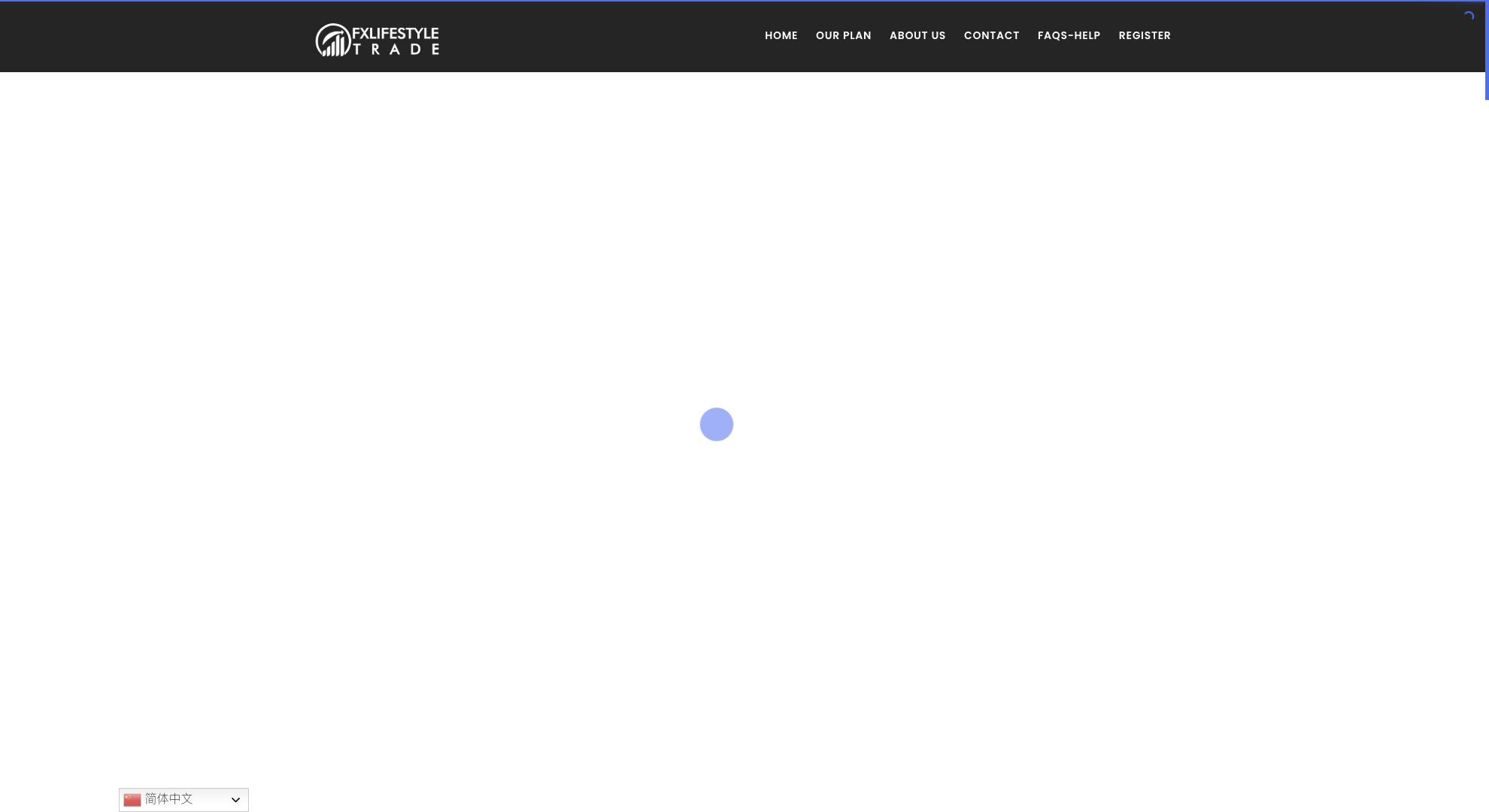Click the REGISTER link in navigation
The height and width of the screenshot is (812, 1489).
[1144, 35]
